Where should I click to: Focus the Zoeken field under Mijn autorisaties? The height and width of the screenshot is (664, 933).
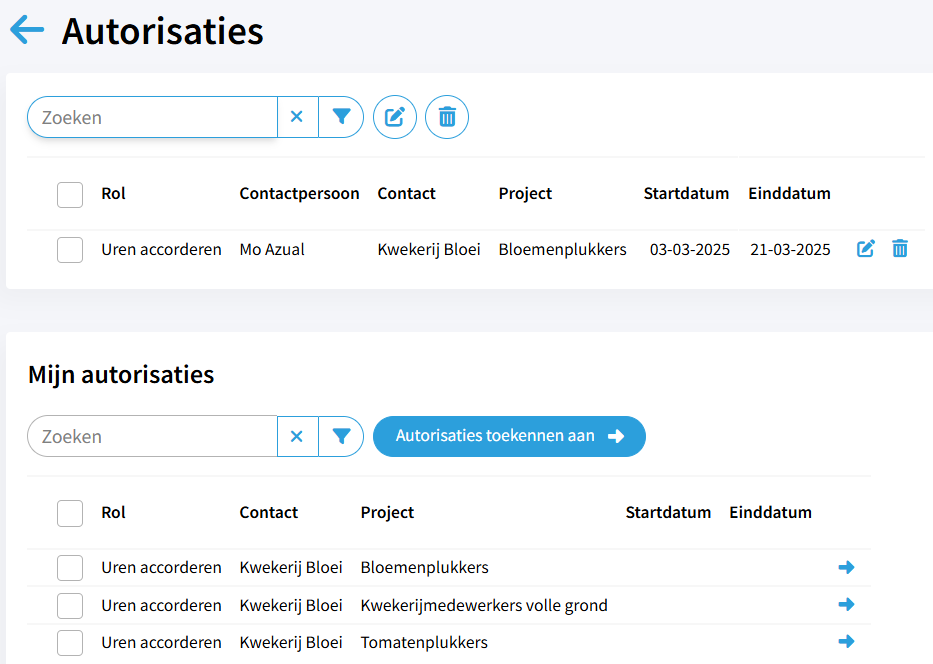point(153,436)
